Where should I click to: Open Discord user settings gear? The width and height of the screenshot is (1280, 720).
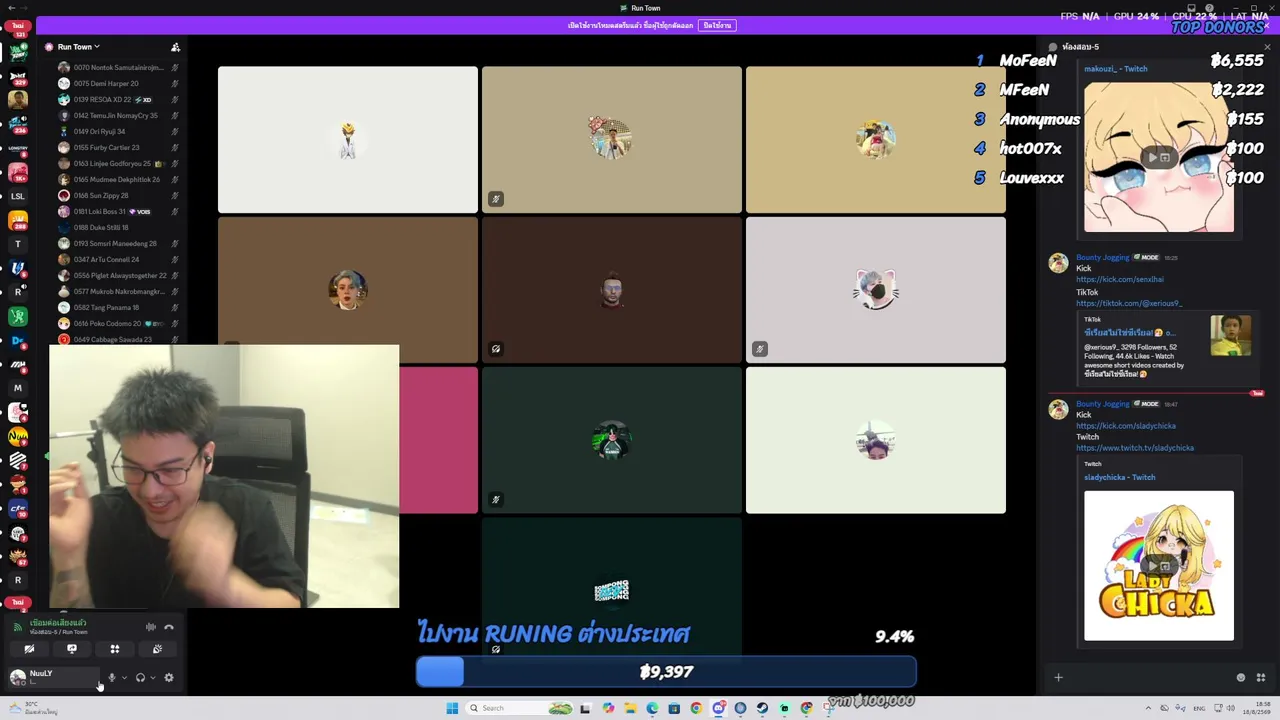point(169,677)
